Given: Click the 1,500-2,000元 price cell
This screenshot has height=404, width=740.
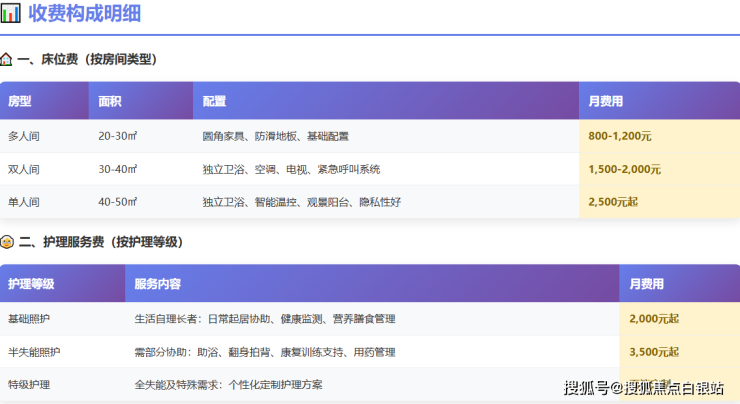Looking at the screenshot, I should point(625,169).
